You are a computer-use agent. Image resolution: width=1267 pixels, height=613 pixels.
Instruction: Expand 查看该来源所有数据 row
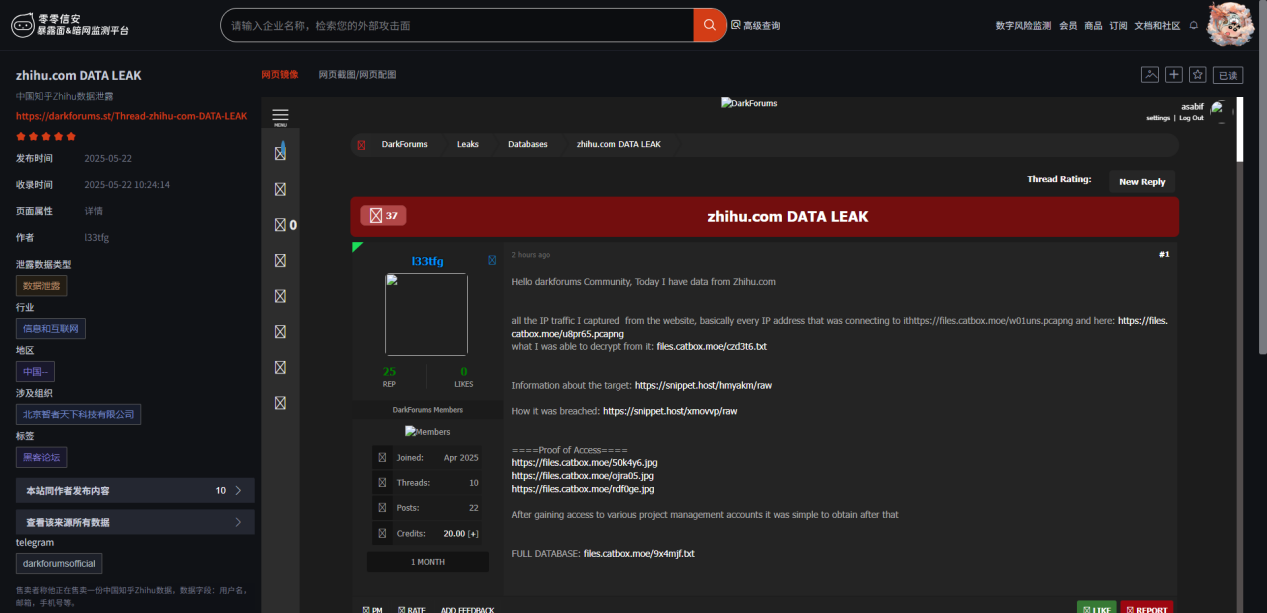point(135,522)
